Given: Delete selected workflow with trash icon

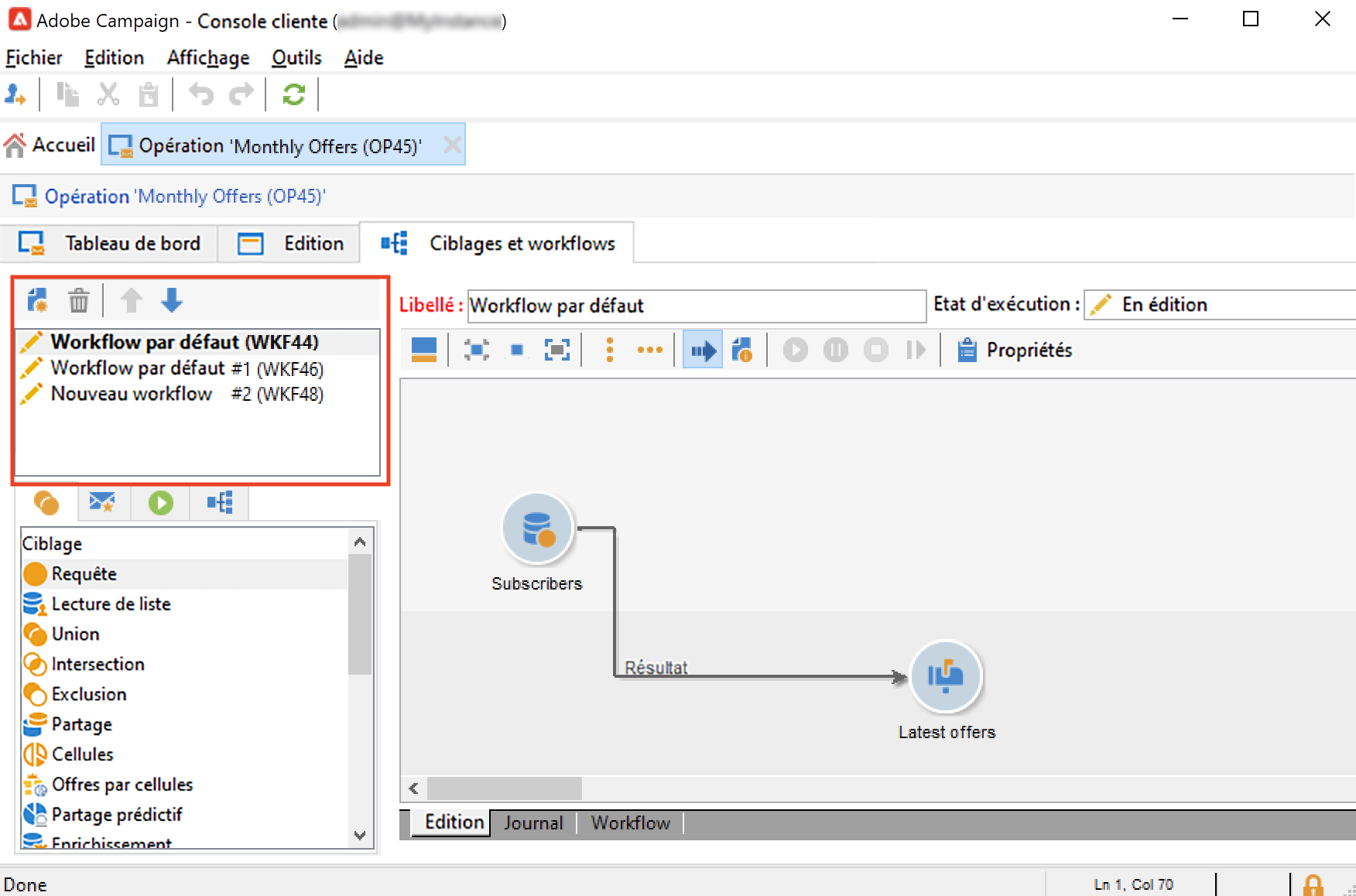Looking at the screenshot, I should [78, 300].
